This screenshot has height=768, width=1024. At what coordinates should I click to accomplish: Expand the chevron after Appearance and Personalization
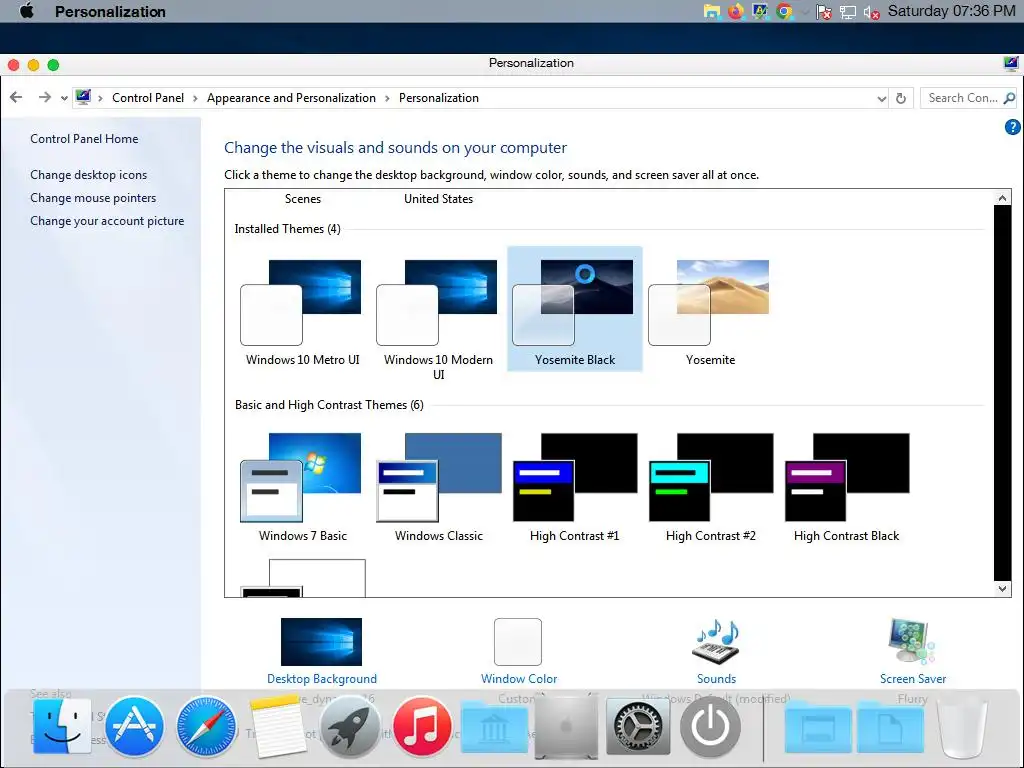387,98
